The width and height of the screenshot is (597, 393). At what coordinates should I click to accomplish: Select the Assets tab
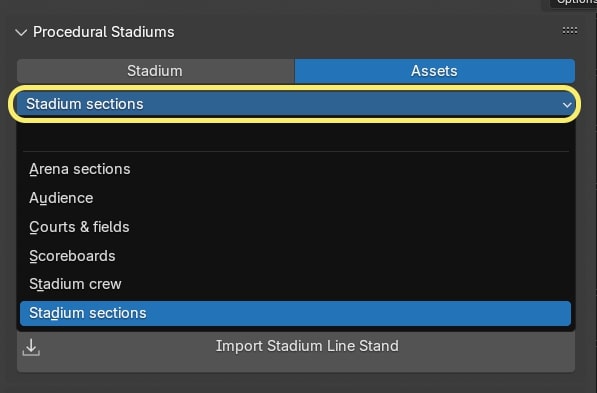tap(434, 71)
